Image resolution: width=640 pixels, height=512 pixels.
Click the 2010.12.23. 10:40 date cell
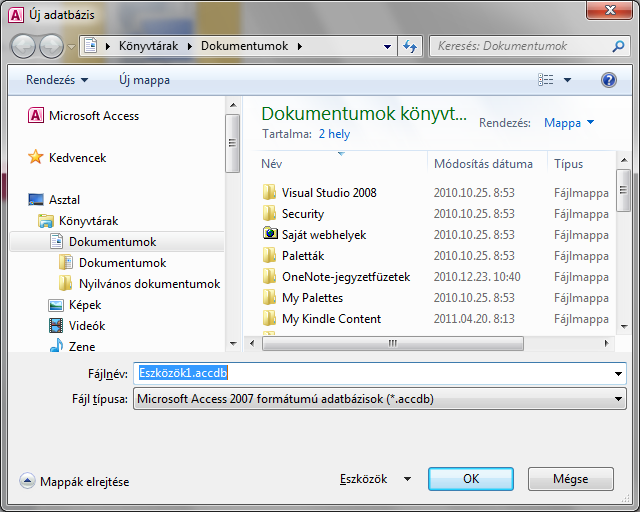pyautogui.click(x=477, y=277)
